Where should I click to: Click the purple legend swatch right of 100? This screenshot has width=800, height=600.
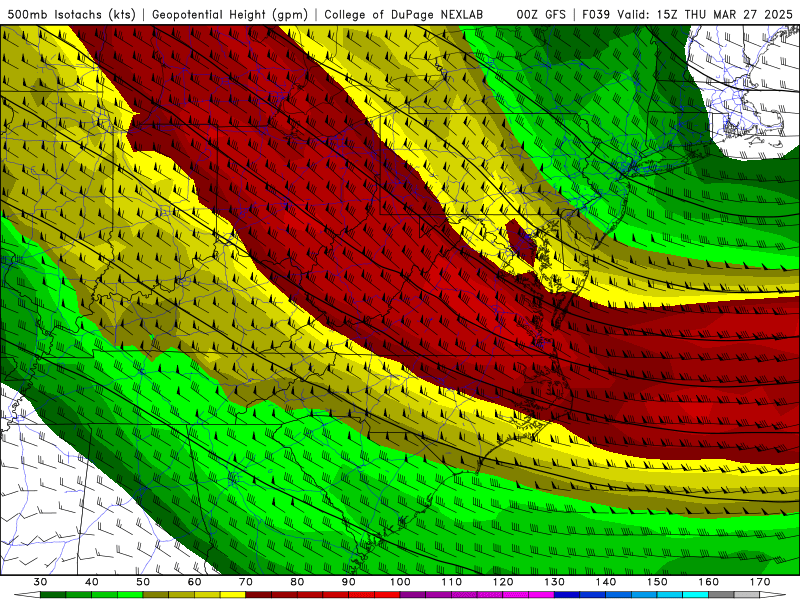click(413, 595)
